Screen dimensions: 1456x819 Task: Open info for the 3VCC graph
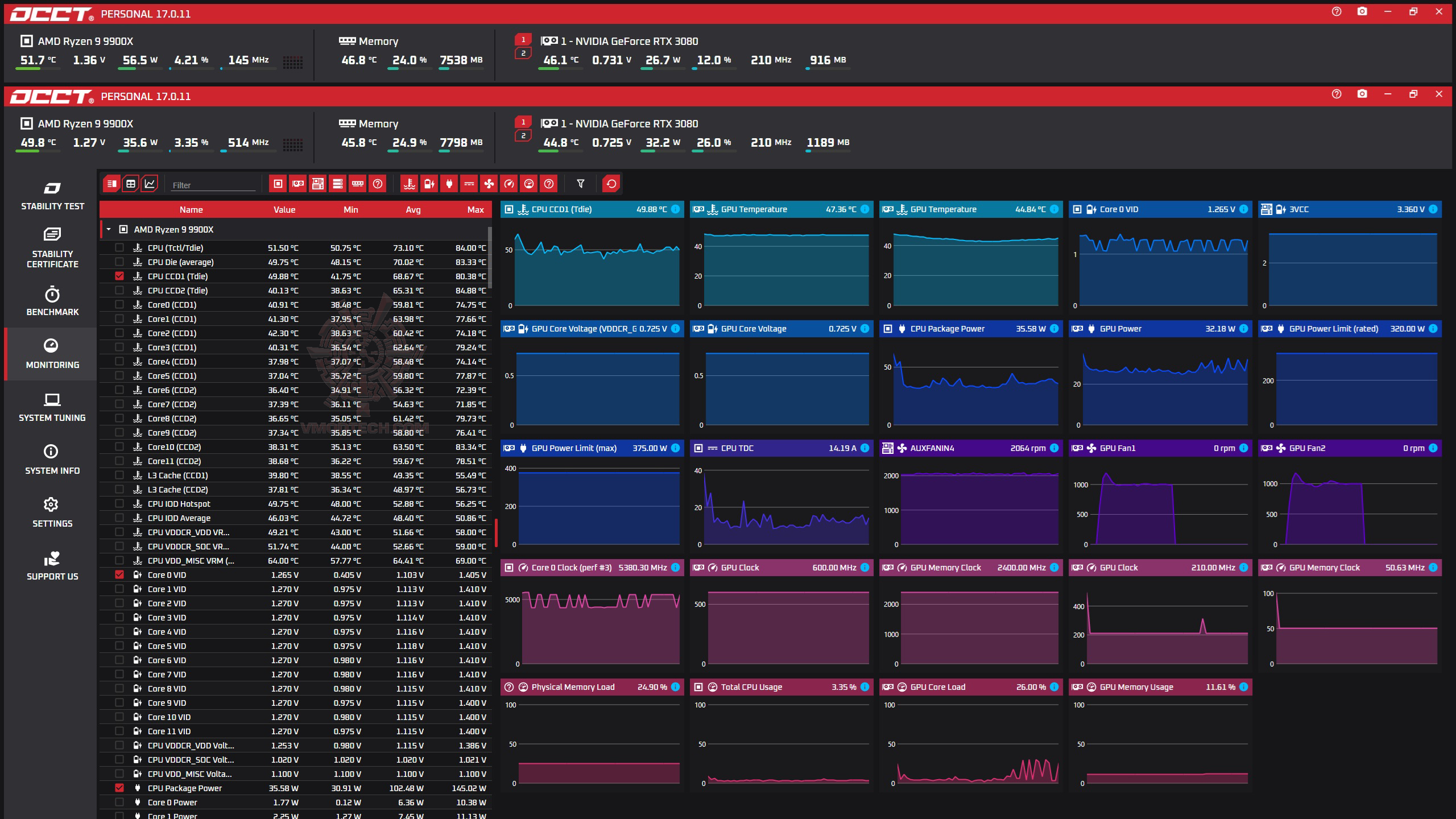click(x=1433, y=209)
